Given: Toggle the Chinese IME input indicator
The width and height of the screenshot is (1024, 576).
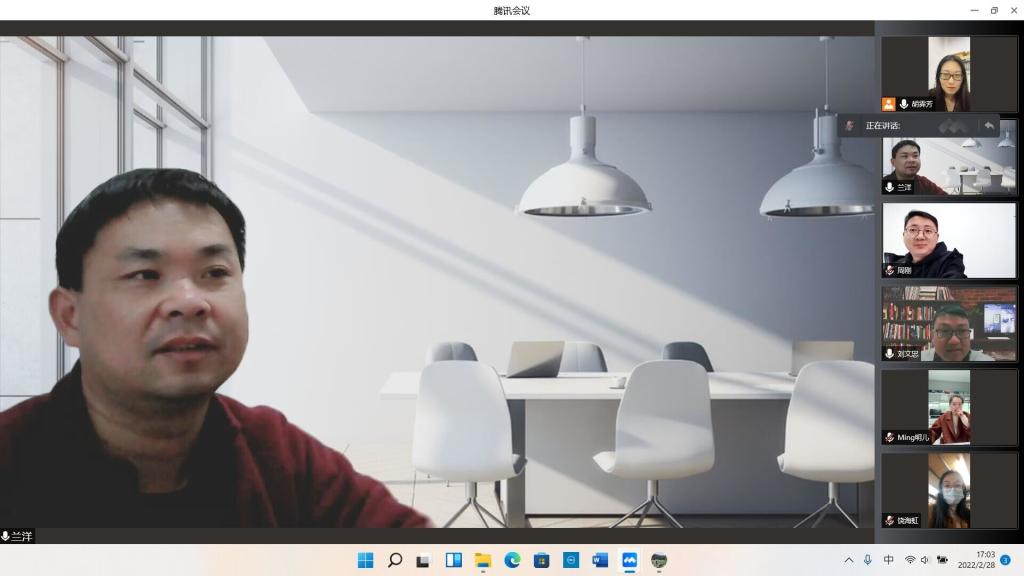Looking at the screenshot, I should coord(889,560).
